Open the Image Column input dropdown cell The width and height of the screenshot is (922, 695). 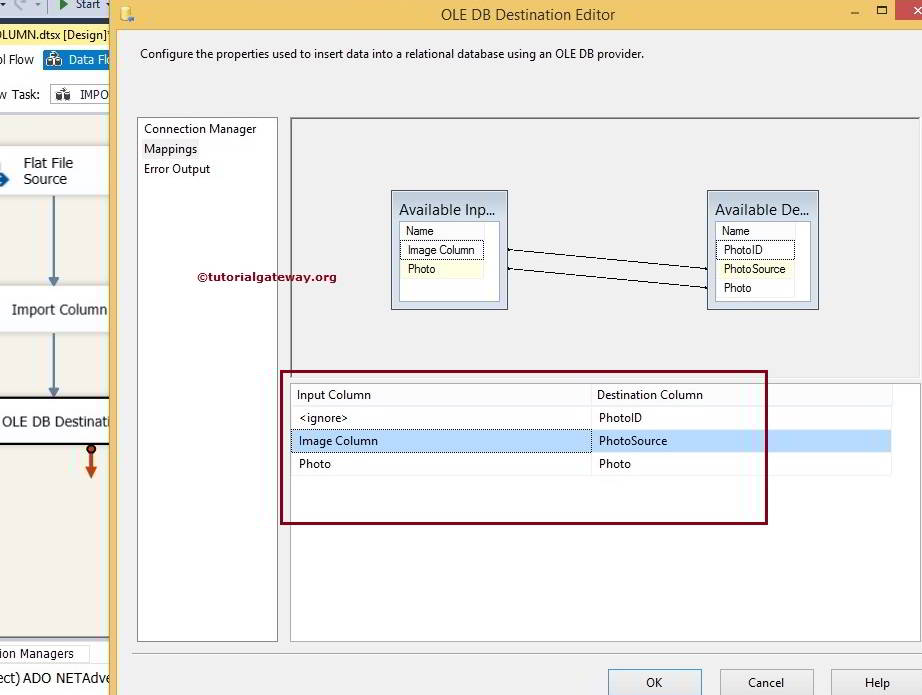[x=440, y=441]
